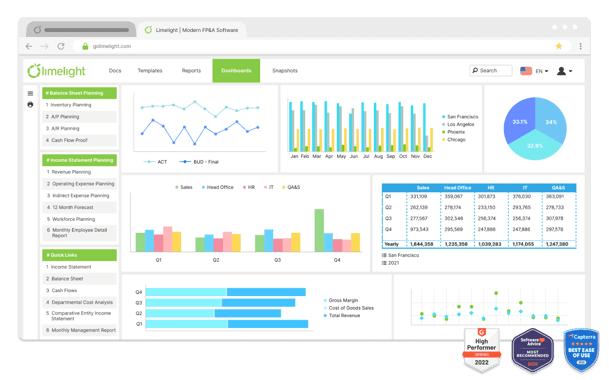Click the search magnifier icon
Image resolution: width=609 pixels, height=380 pixels.
pyautogui.click(x=475, y=70)
